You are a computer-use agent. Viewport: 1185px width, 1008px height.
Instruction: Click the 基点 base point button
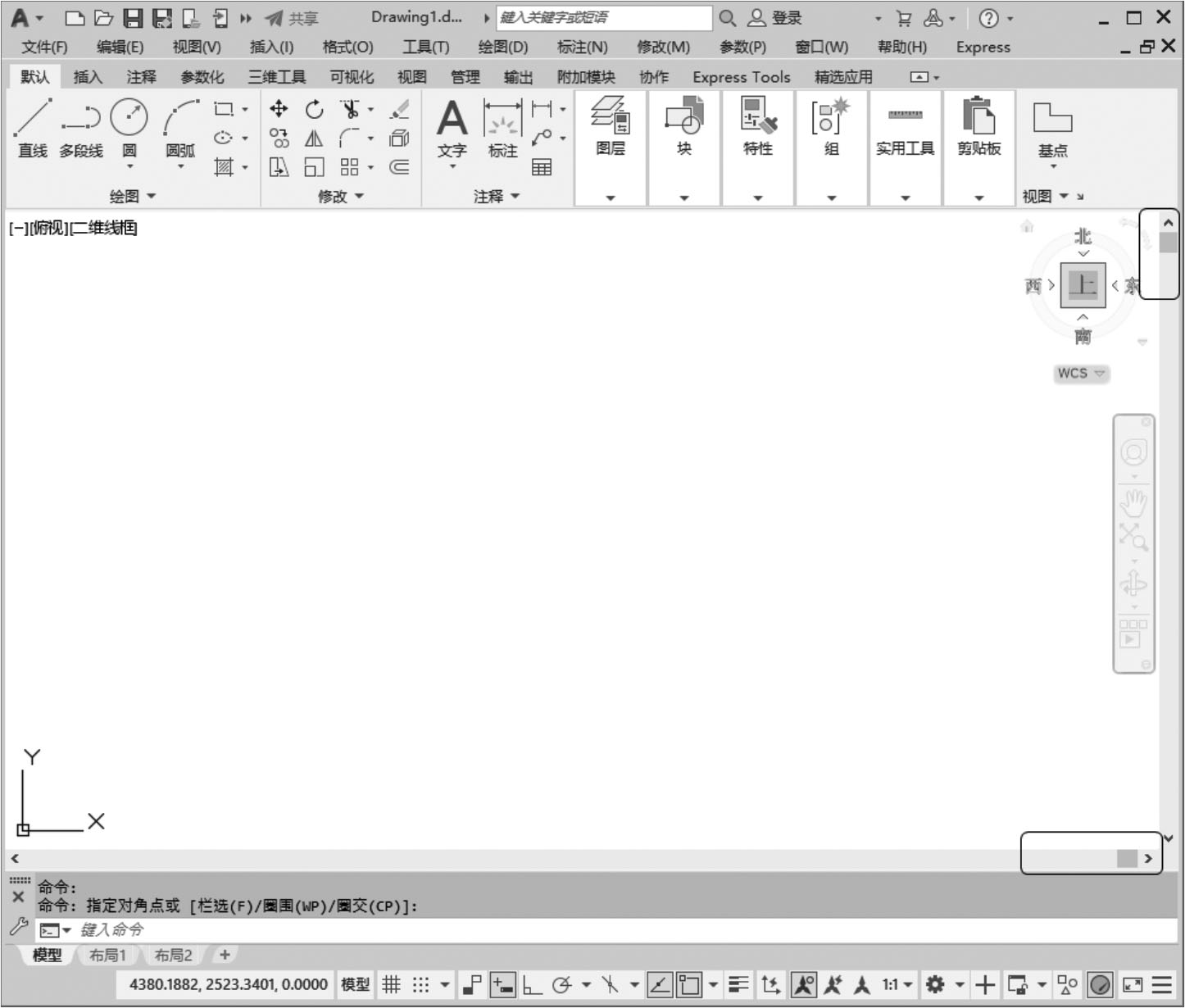1053,129
